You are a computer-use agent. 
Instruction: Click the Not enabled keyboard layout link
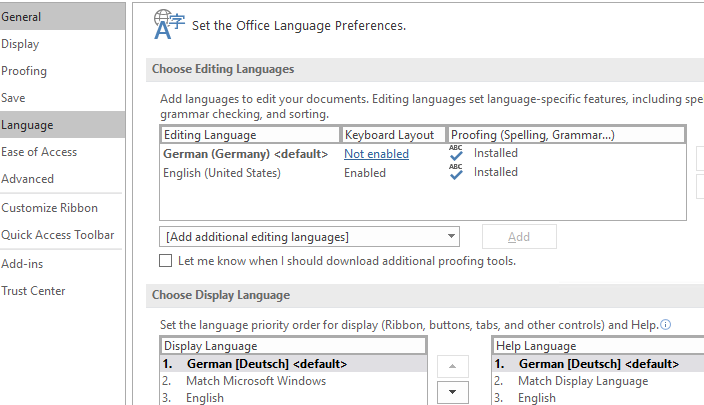(376, 154)
